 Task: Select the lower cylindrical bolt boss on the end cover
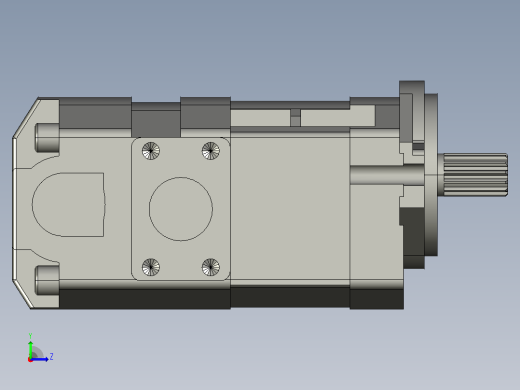[x=47, y=280]
